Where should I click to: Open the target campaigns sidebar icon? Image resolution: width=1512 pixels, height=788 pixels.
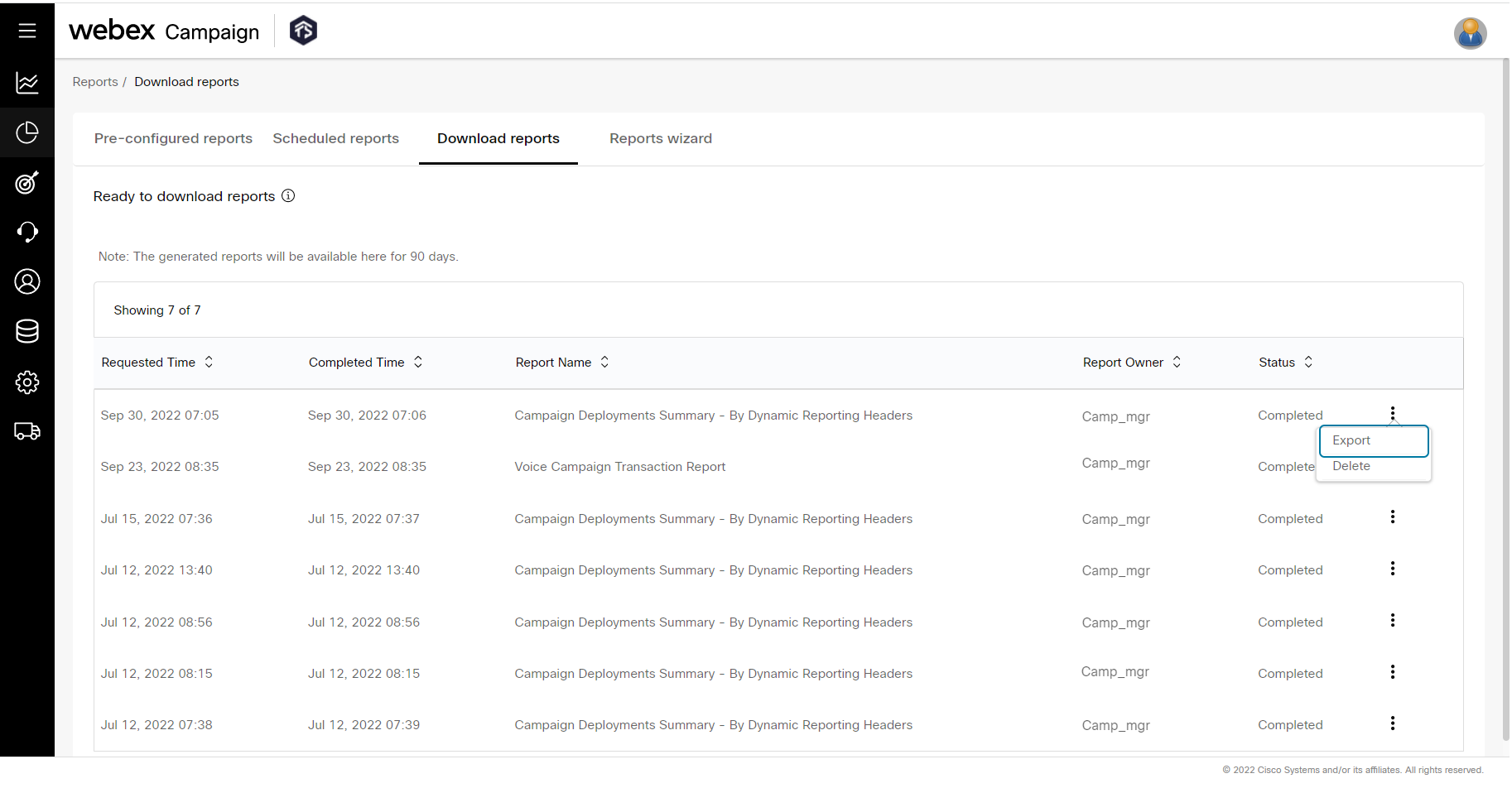click(x=27, y=182)
